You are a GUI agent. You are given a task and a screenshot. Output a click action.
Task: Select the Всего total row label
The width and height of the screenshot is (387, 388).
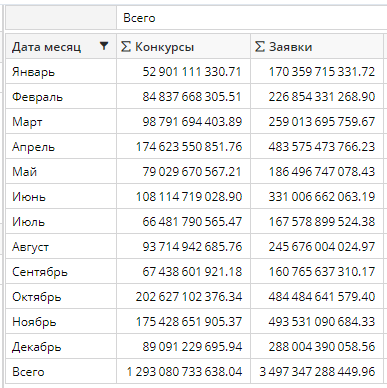pos(28,372)
